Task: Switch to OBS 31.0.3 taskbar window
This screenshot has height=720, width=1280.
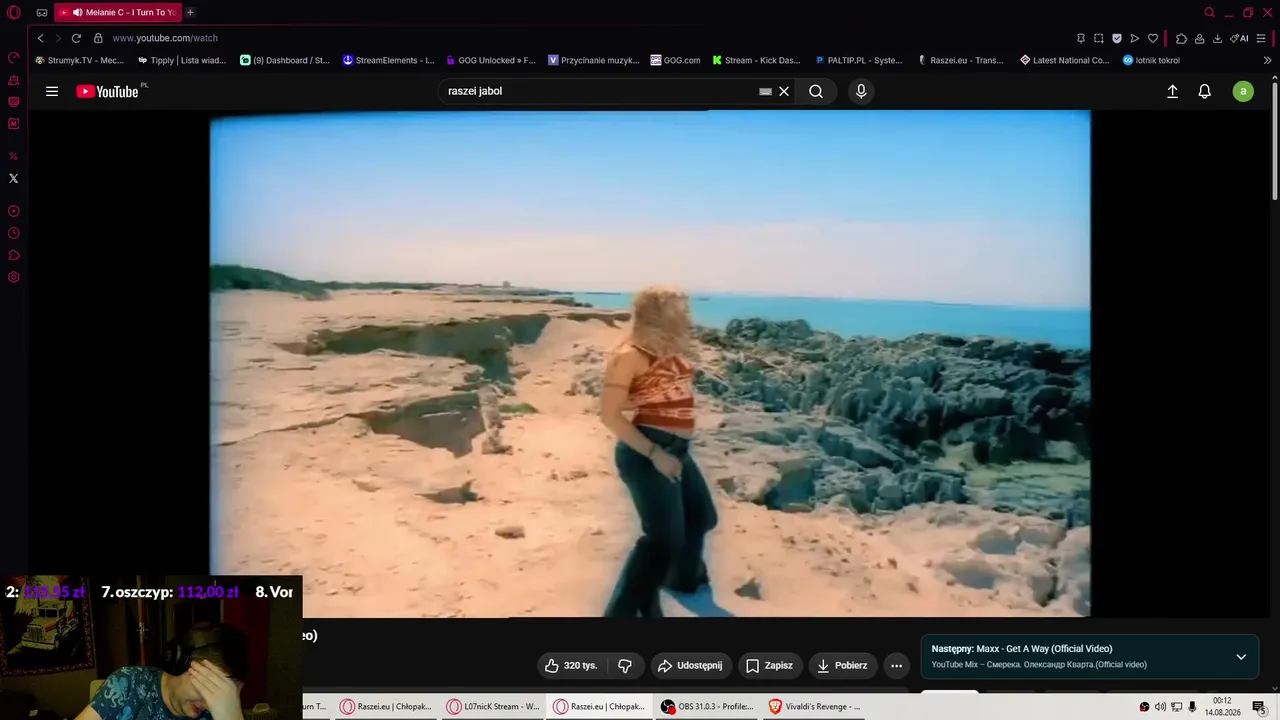Action: pos(707,706)
